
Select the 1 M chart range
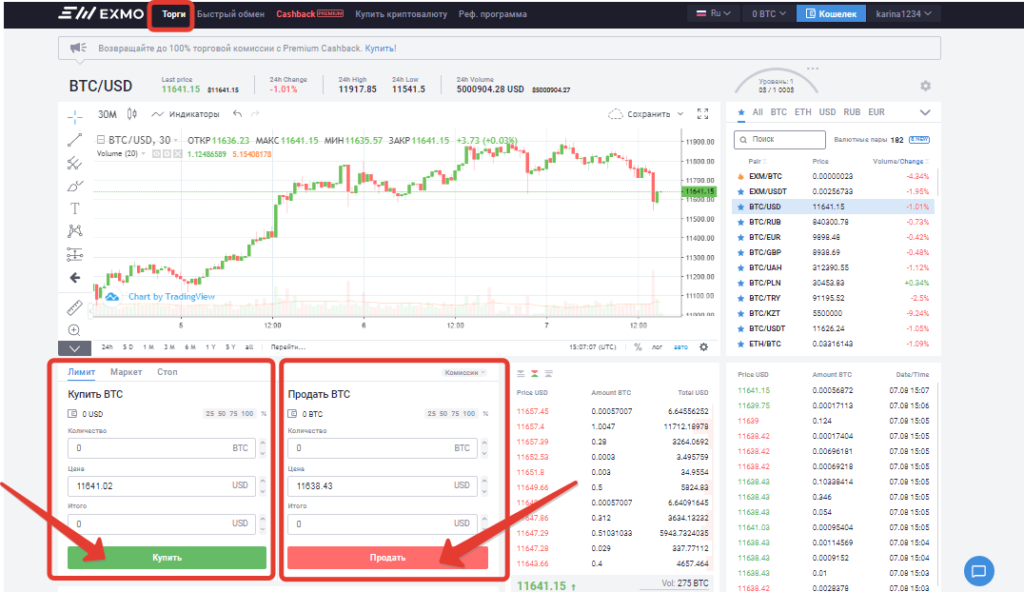point(148,347)
